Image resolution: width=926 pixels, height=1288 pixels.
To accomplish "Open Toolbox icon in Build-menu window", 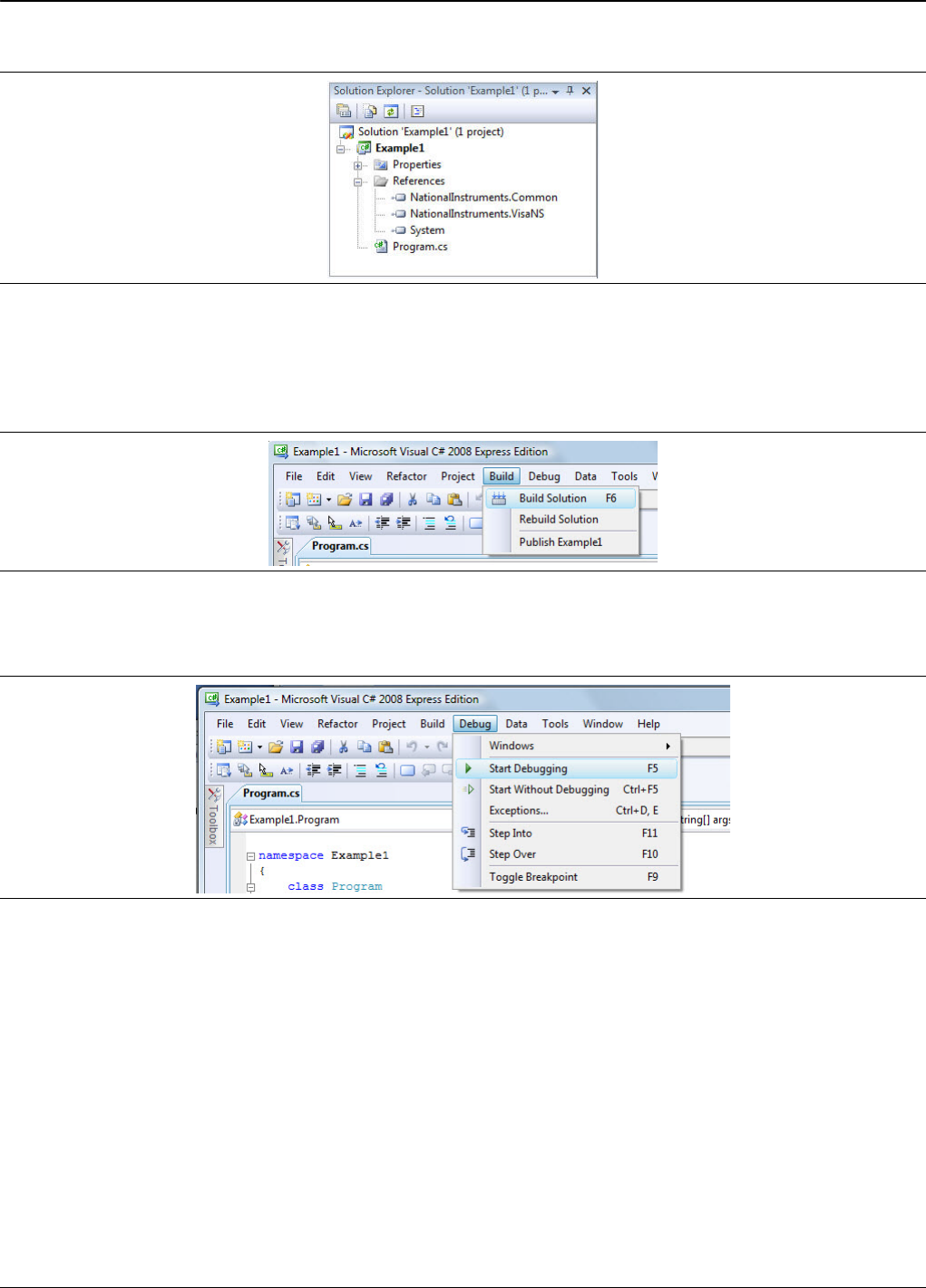I will pyautogui.click(x=284, y=547).
